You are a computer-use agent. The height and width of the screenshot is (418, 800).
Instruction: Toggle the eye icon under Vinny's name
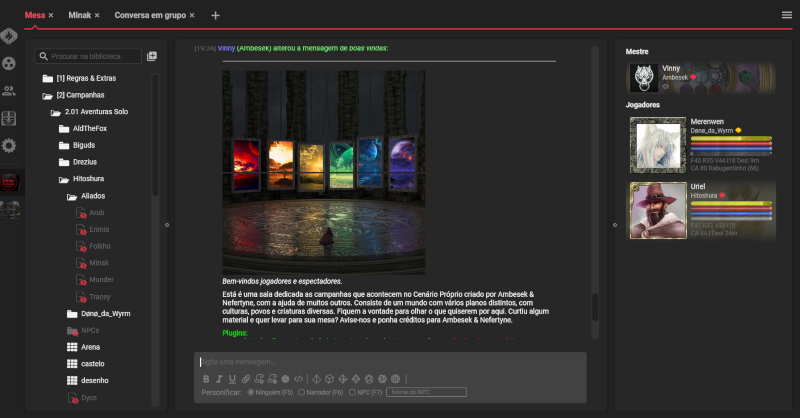pyautogui.click(x=665, y=86)
